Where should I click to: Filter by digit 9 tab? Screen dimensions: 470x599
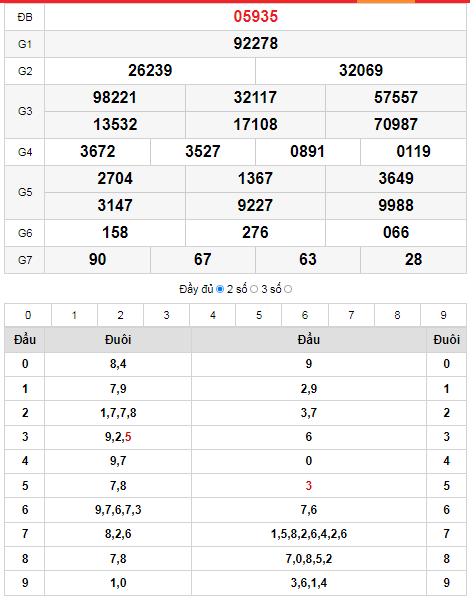443,315
